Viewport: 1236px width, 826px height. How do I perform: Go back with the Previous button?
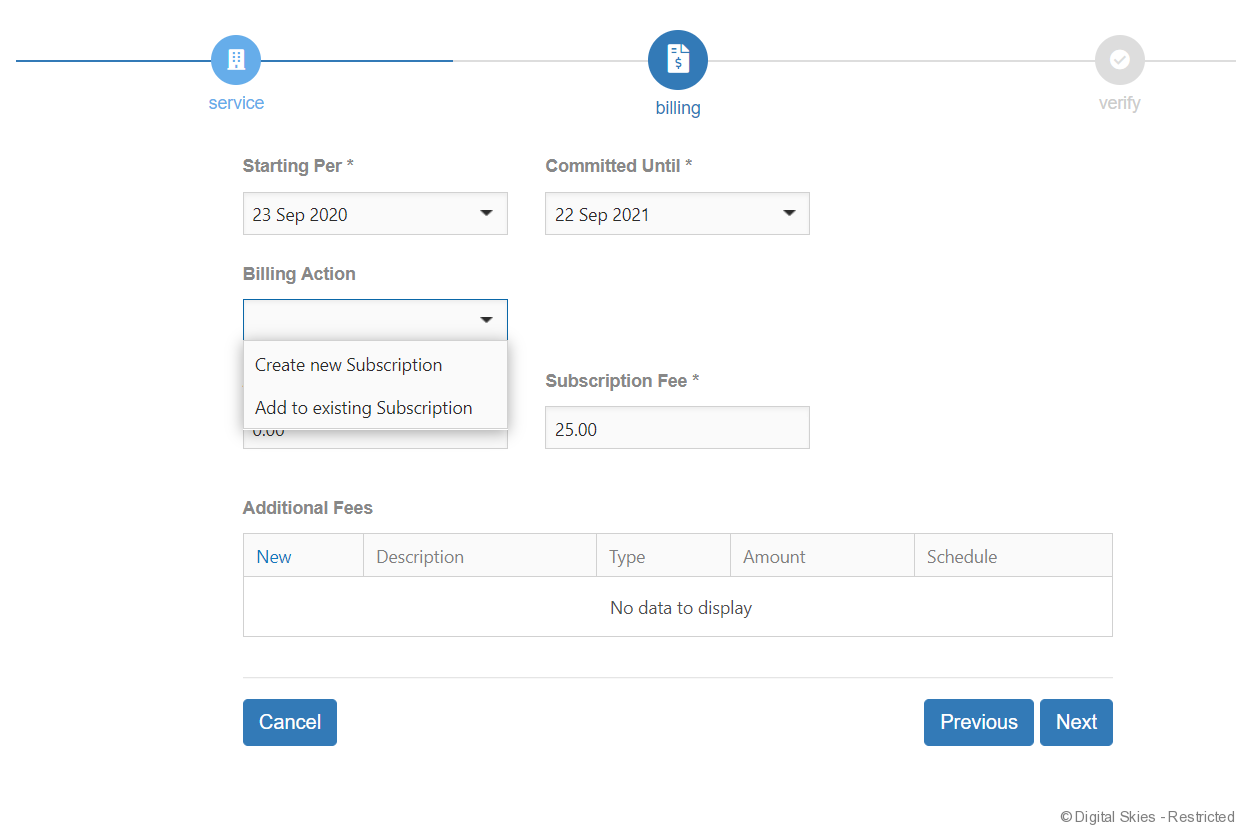pos(978,722)
